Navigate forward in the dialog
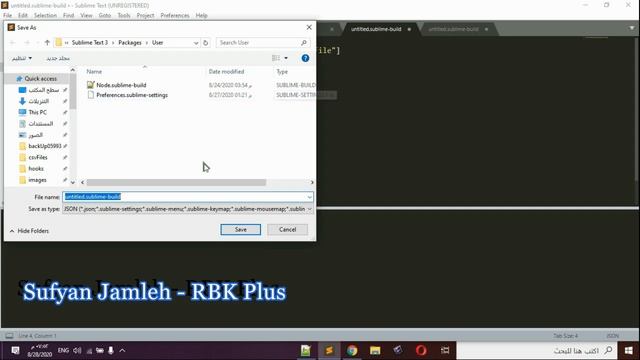This screenshot has height=360, width=640. coord(27,42)
